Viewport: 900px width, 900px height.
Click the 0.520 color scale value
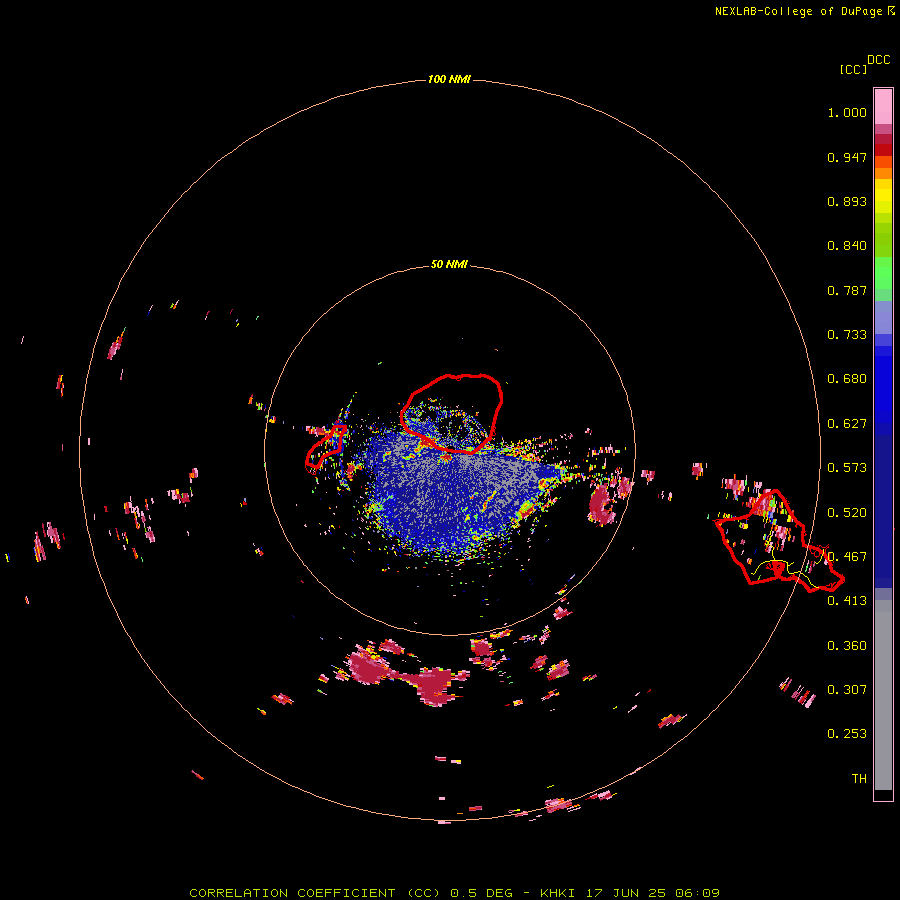847,513
